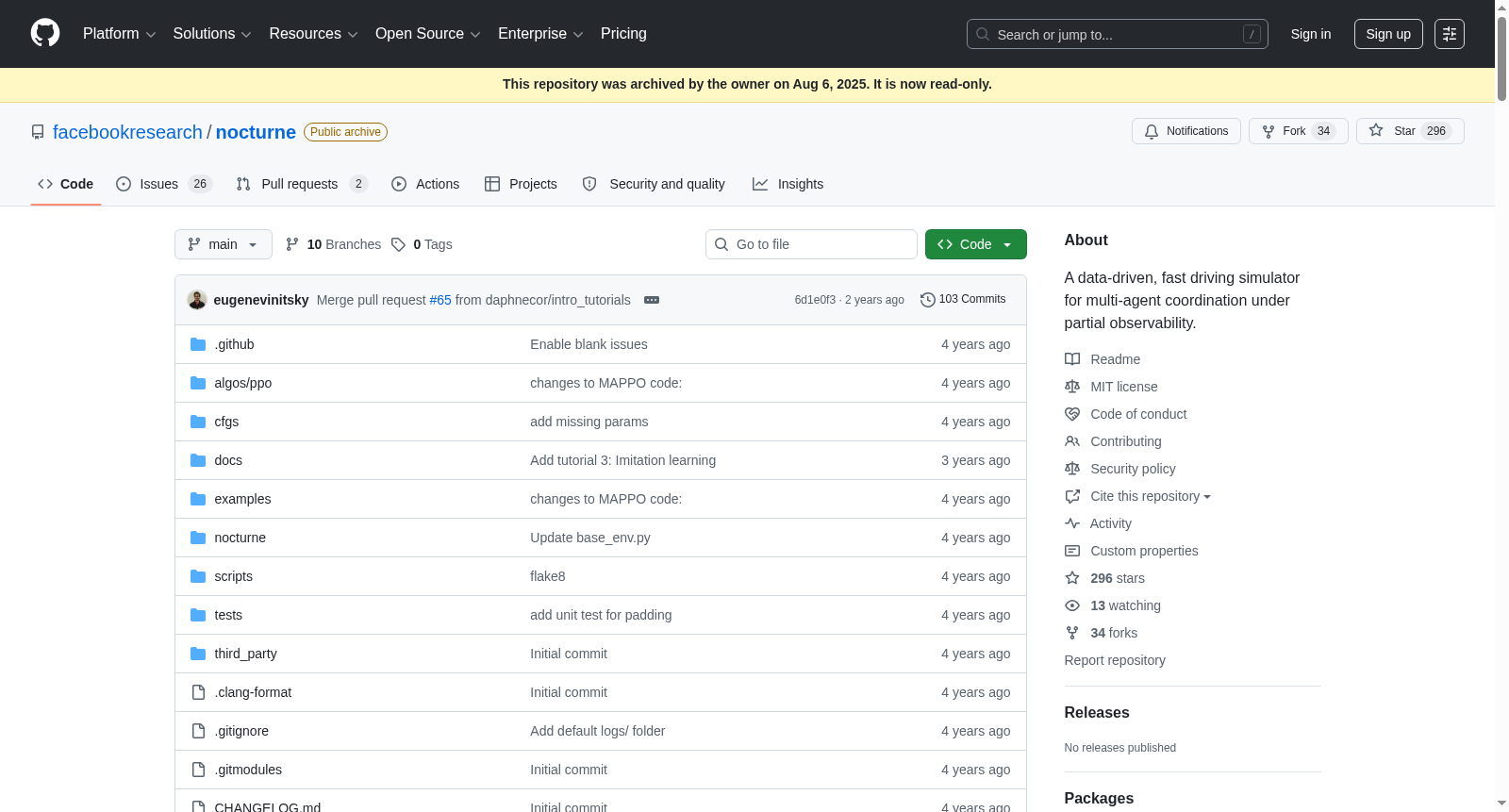
Task: Click the Fork repository icon
Action: pyautogui.click(x=1269, y=131)
